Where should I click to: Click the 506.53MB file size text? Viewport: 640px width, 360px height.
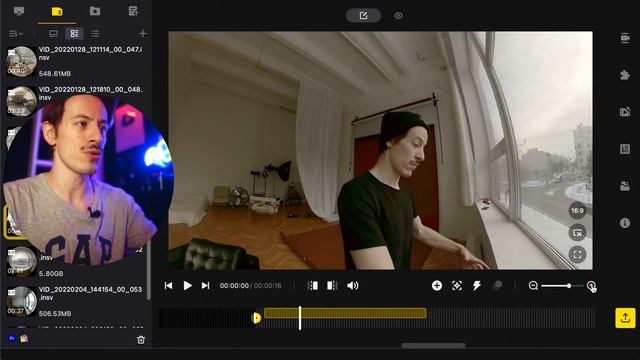55,313
